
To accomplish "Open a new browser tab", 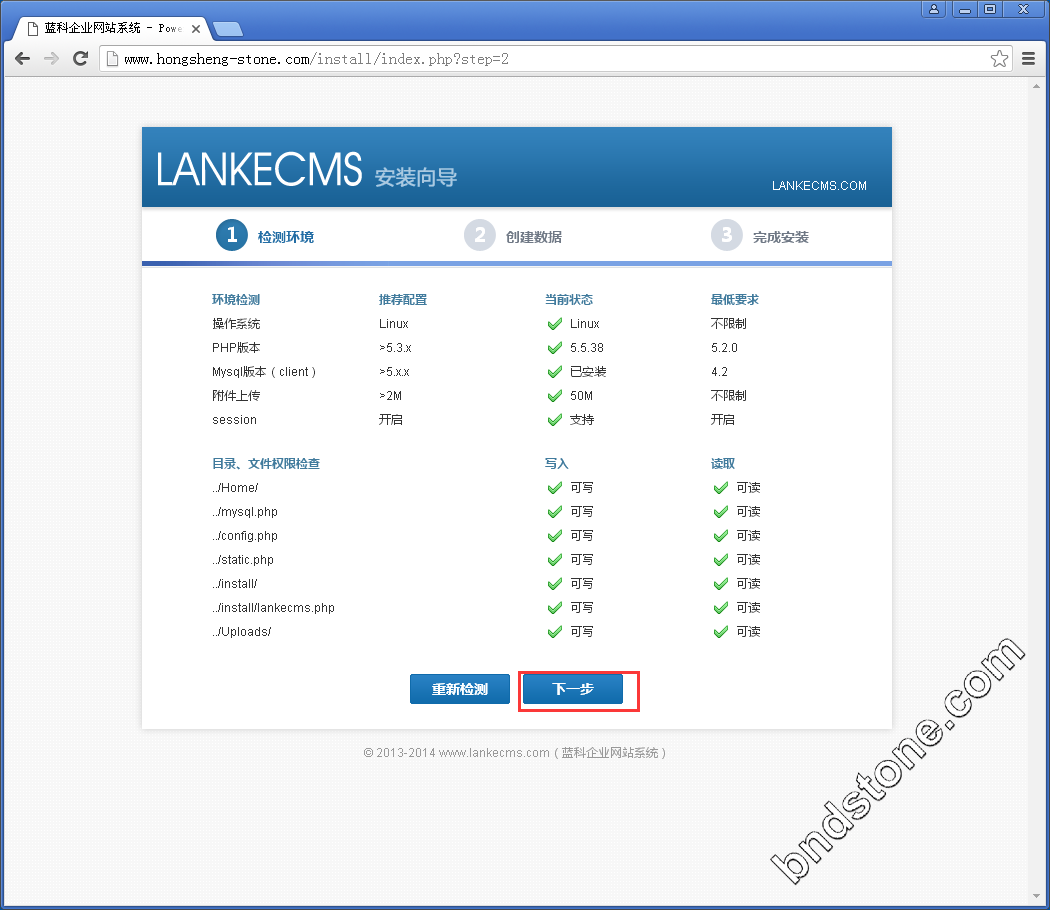I will (228, 29).
